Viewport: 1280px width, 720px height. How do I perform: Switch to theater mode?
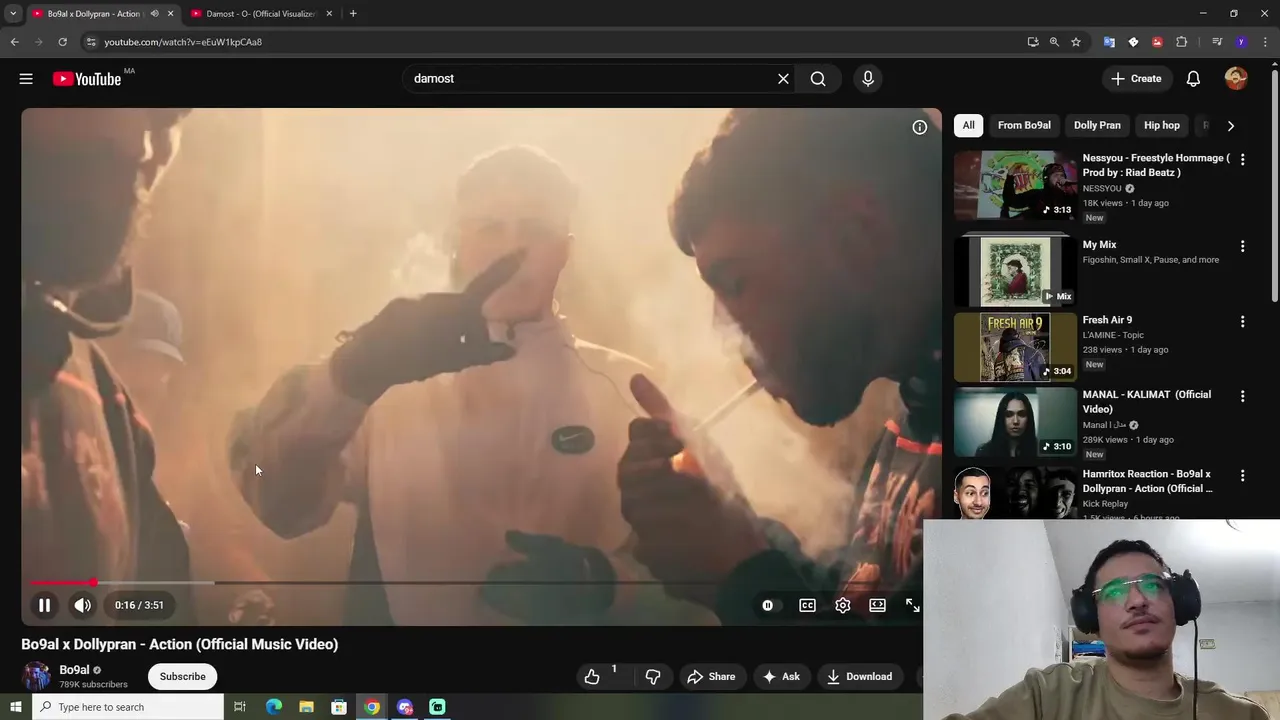[877, 605]
